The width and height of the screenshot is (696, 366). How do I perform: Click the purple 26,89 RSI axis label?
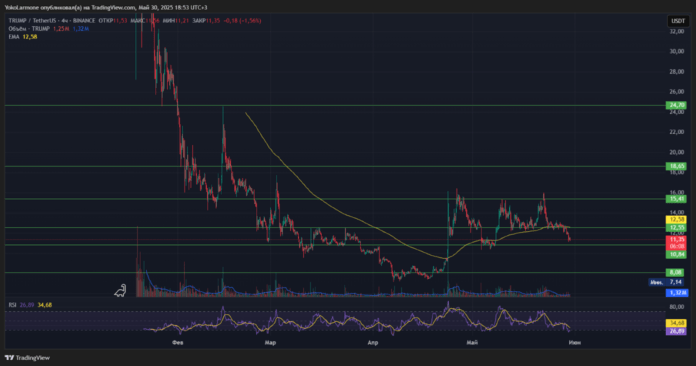click(x=676, y=331)
